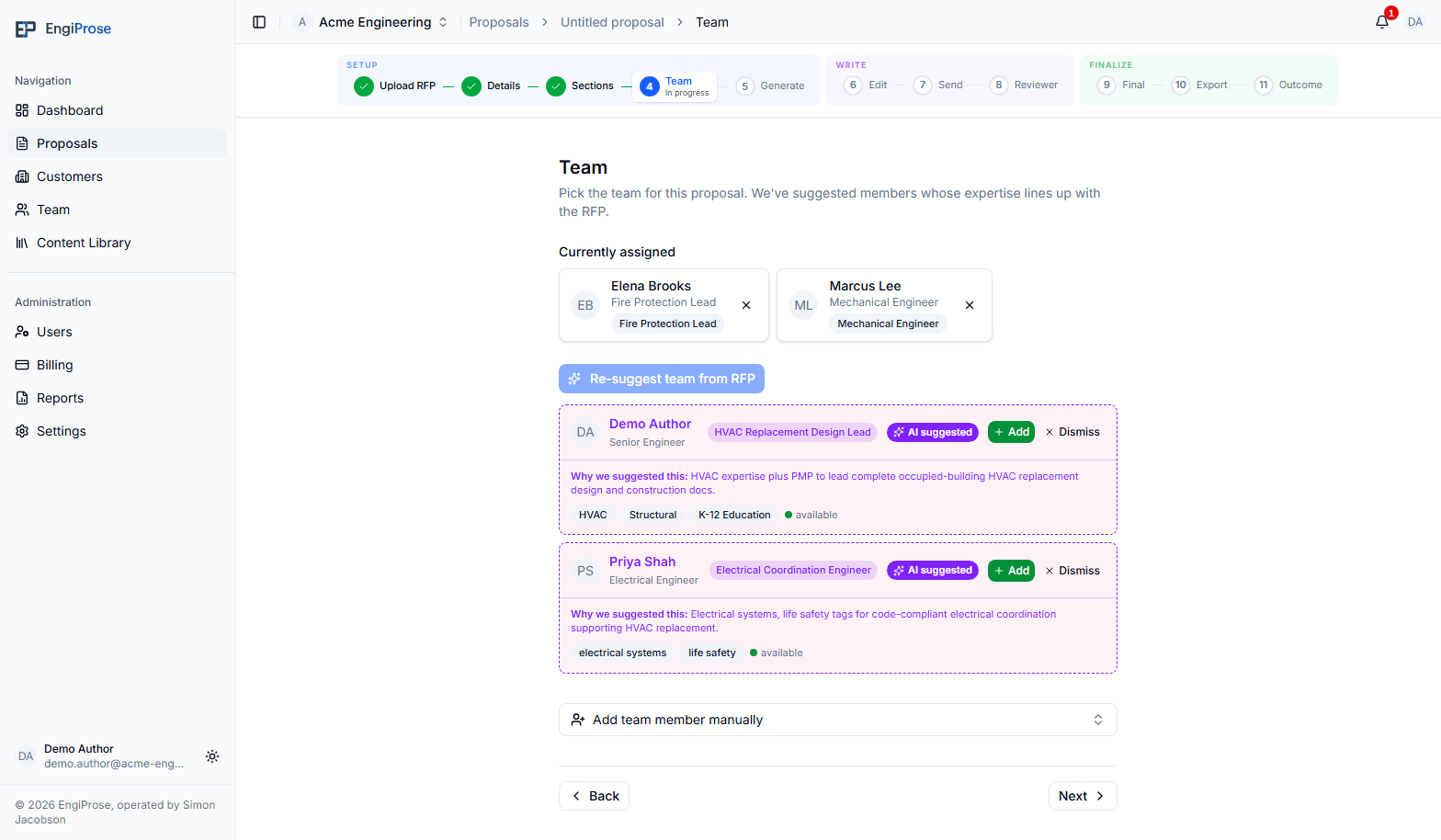Open Settings in the sidebar

pyautogui.click(x=117, y=431)
